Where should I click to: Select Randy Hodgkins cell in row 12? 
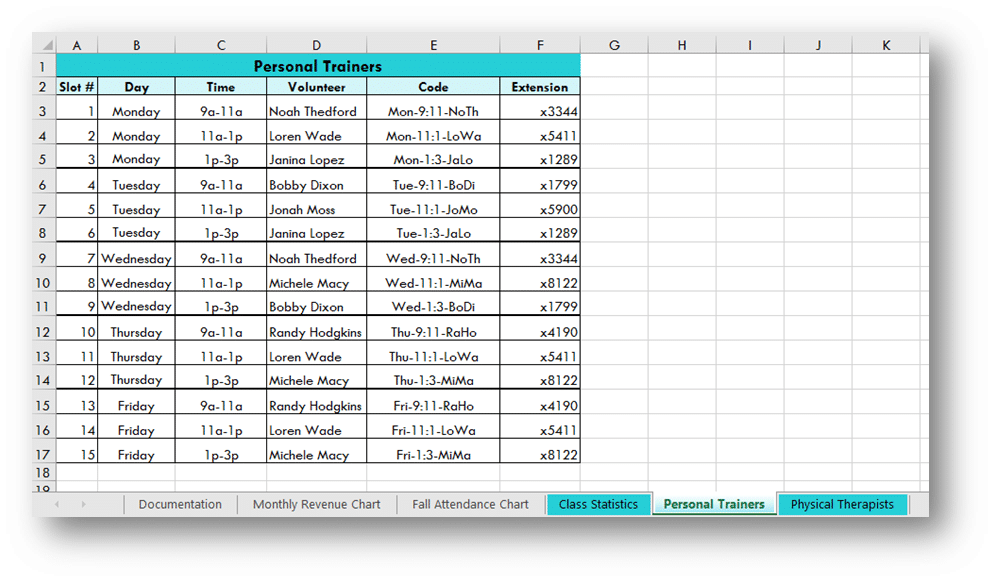click(316, 328)
